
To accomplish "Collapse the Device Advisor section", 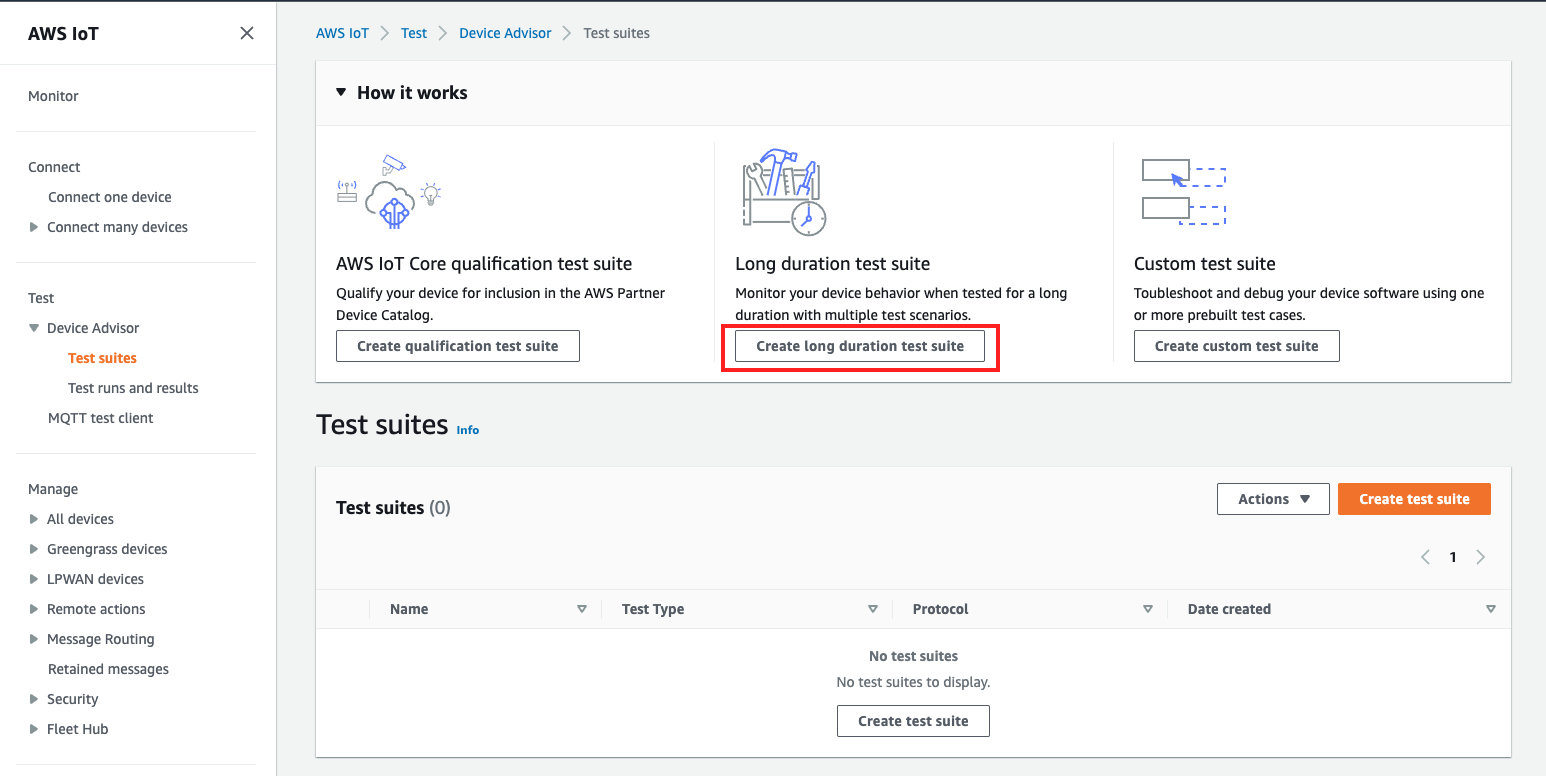I will 33,327.
